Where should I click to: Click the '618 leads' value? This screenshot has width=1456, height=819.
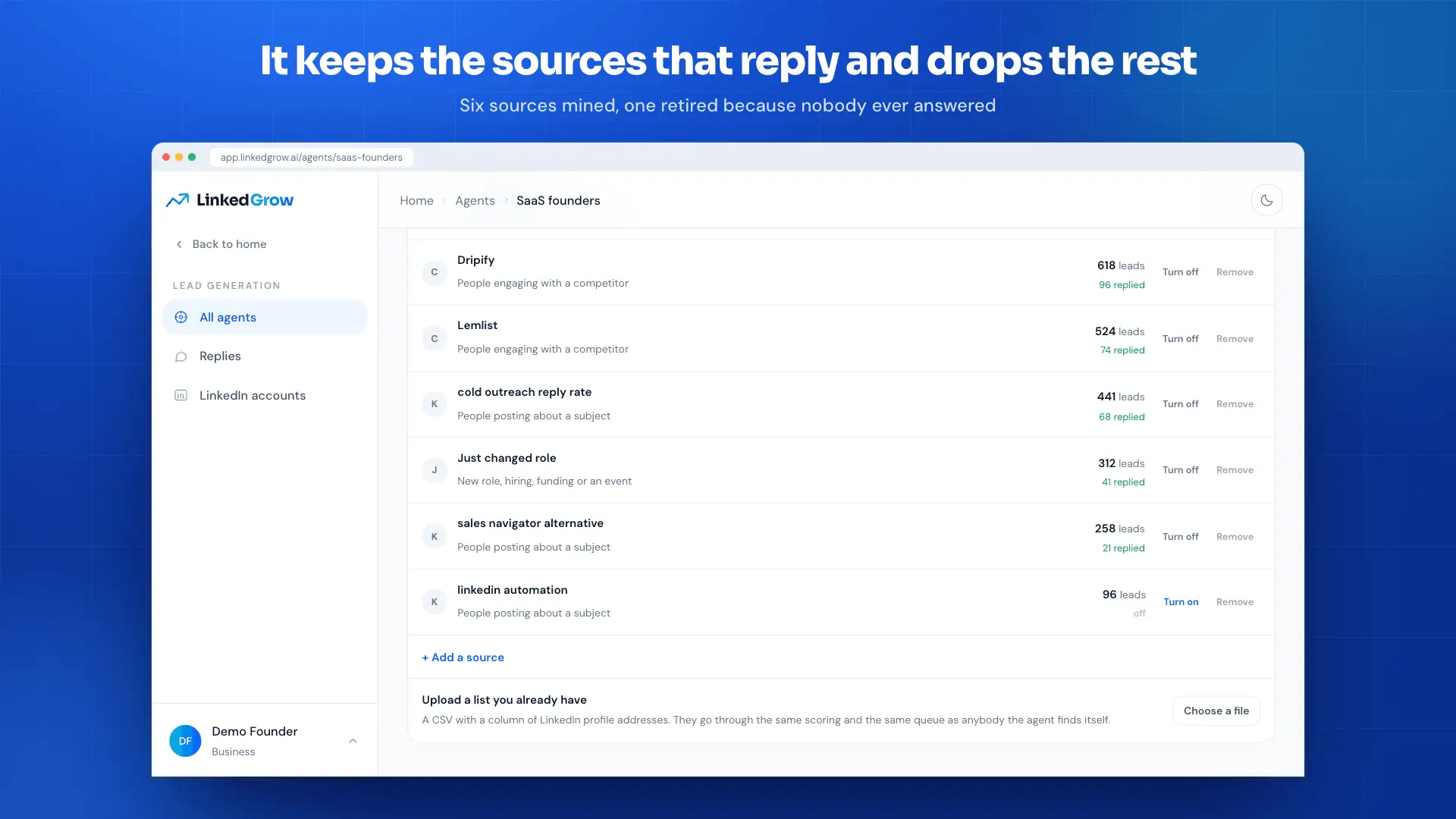pos(1121,265)
